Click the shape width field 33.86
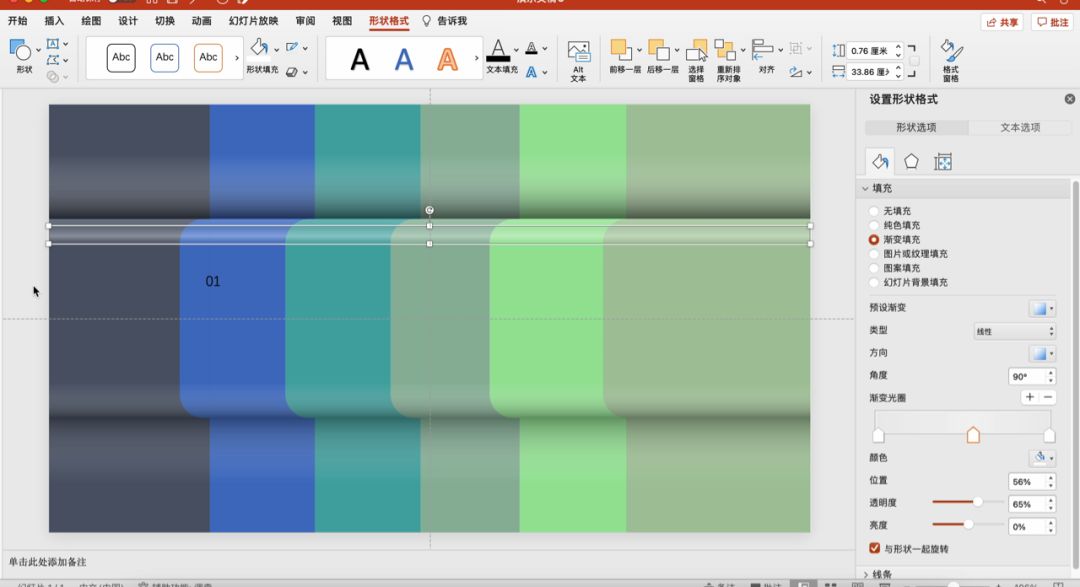This screenshot has height=587, width=1080. pos(869,72)
